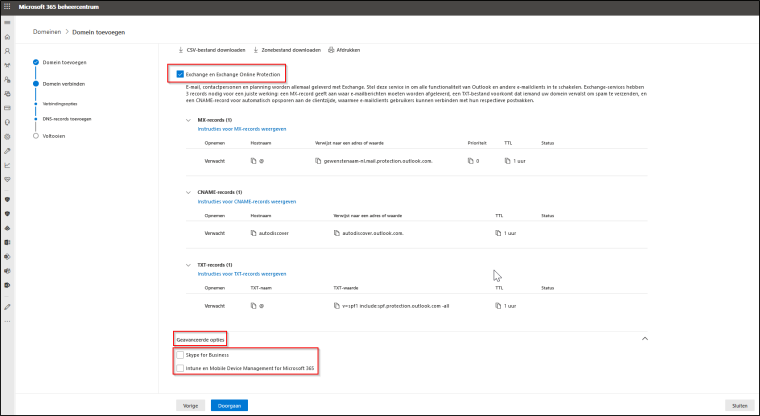The image size is (760, 416).
Task: Open Instructies voor MX-records weergeven link
Action: tap(242, 129)
